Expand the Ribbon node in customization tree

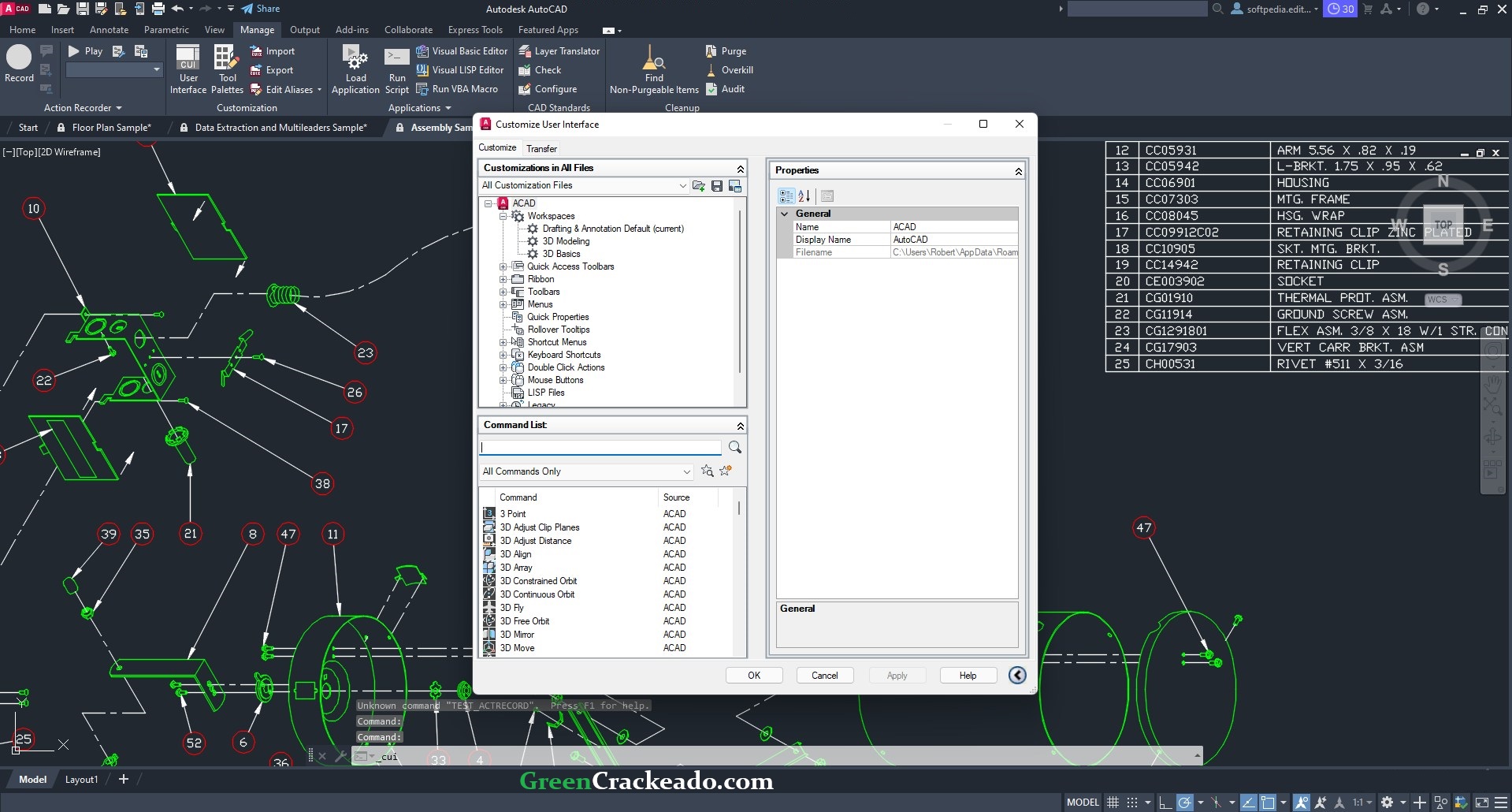point(503,278)
